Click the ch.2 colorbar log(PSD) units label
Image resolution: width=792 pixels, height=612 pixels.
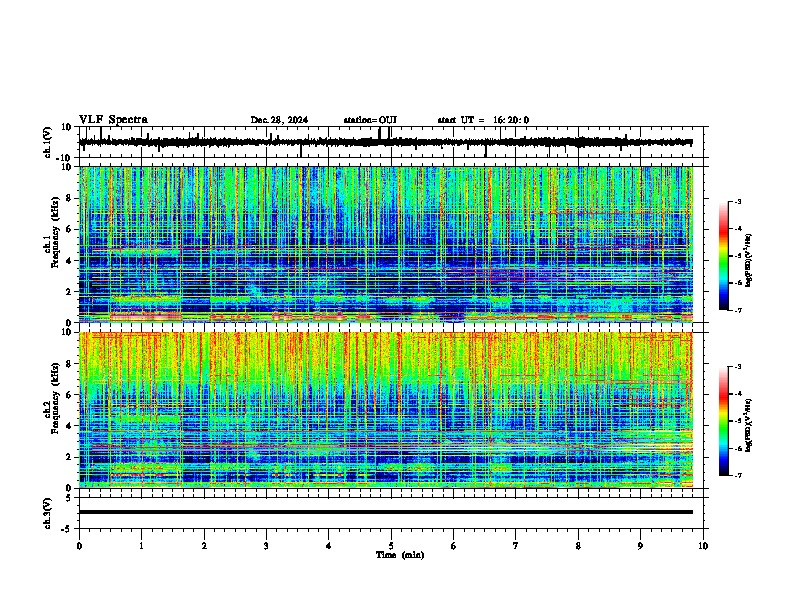point(749,425)
